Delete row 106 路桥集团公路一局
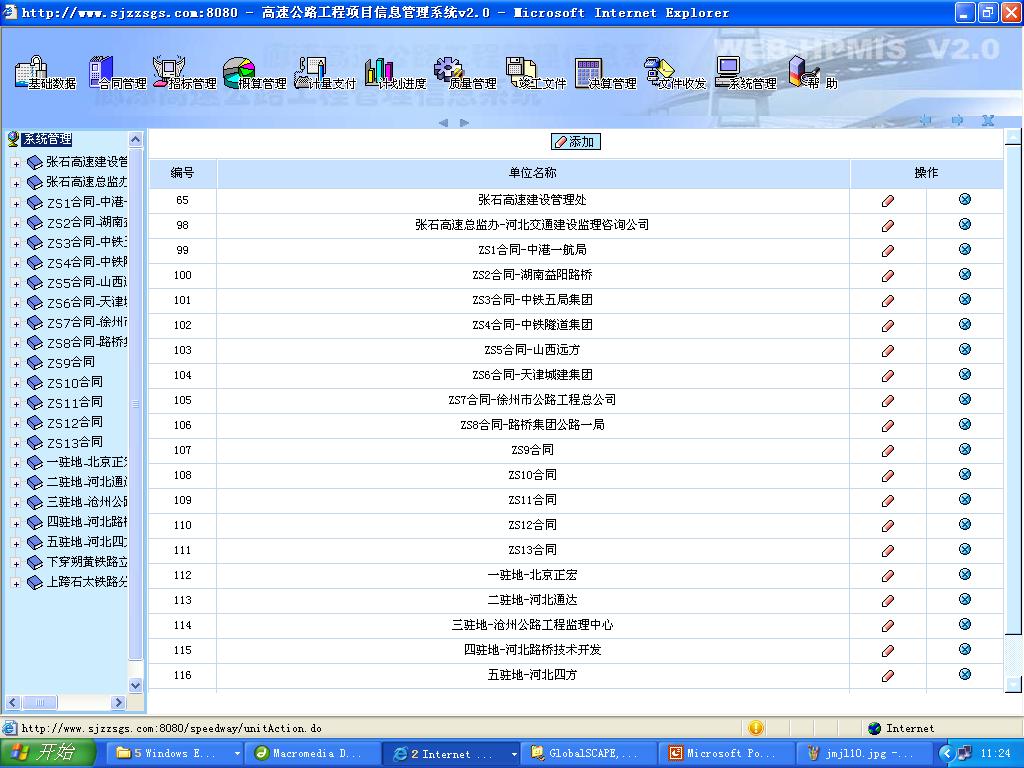 click(965, 424)
